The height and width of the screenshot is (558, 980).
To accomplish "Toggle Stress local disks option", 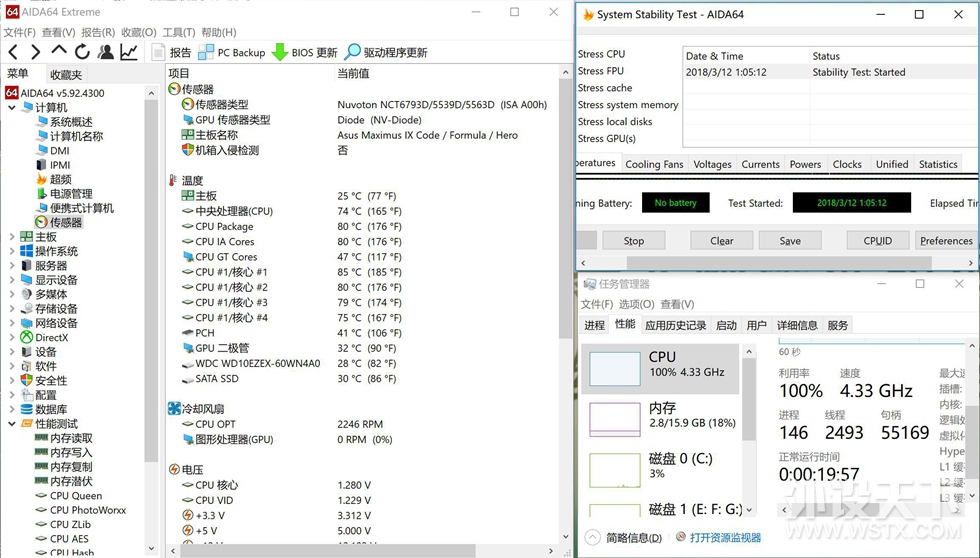I will (x=615, y=121).
